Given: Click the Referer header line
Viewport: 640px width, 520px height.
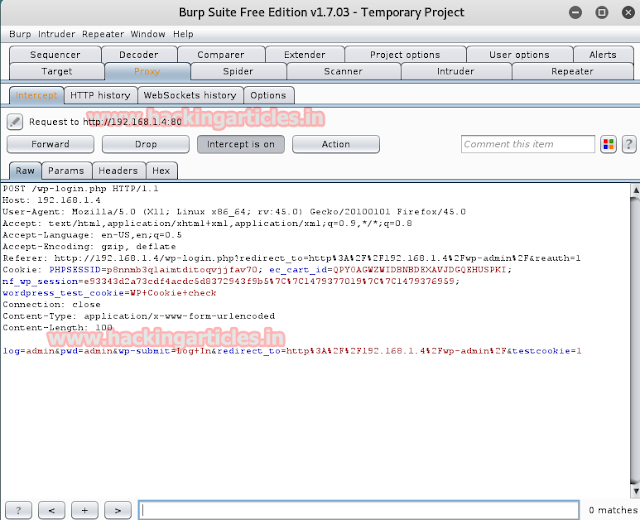Looking at the screenshot, I should [291, 258].
